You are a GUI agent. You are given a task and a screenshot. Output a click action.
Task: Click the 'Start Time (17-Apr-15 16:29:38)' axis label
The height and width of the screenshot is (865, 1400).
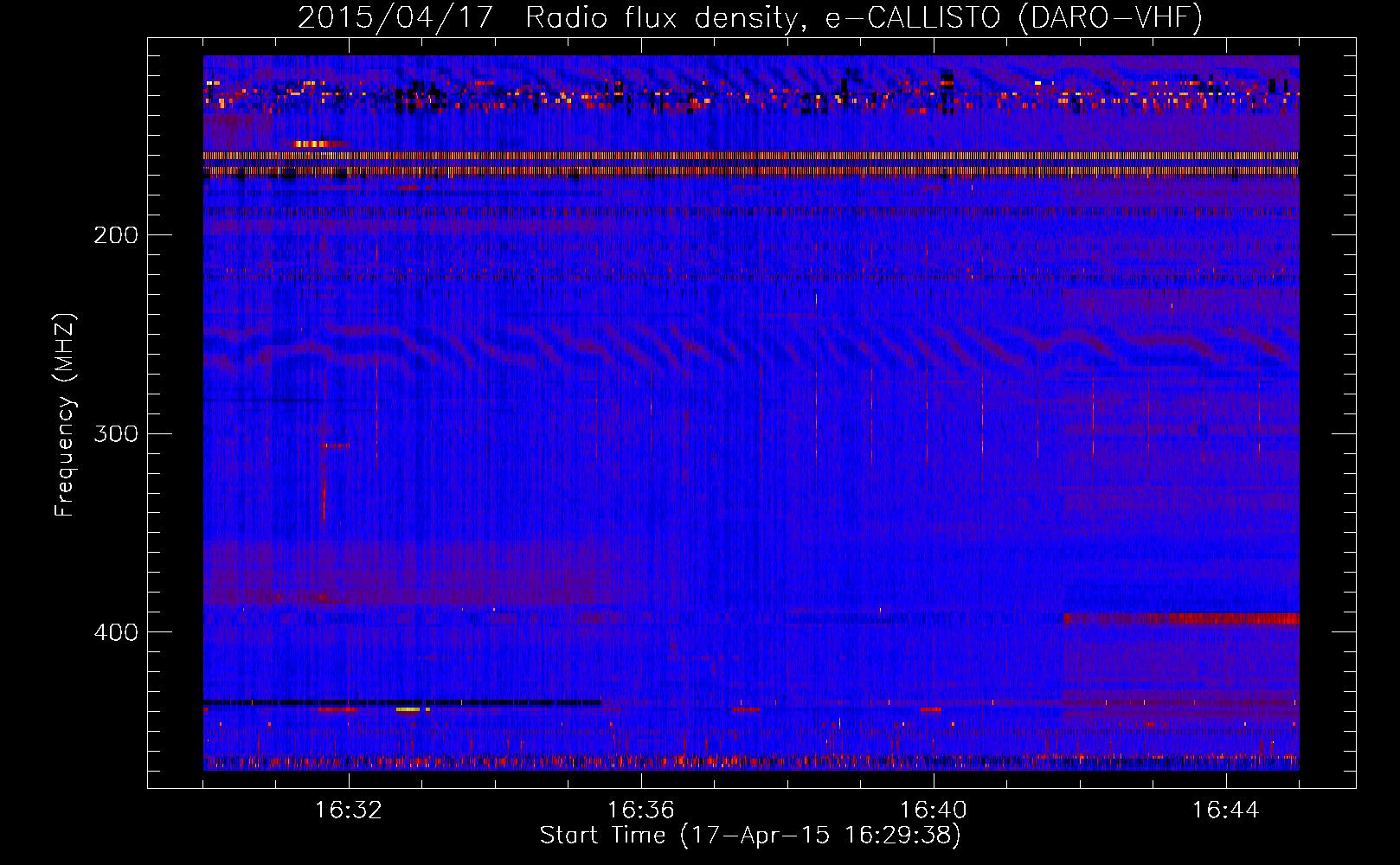(x=750, y=836)
